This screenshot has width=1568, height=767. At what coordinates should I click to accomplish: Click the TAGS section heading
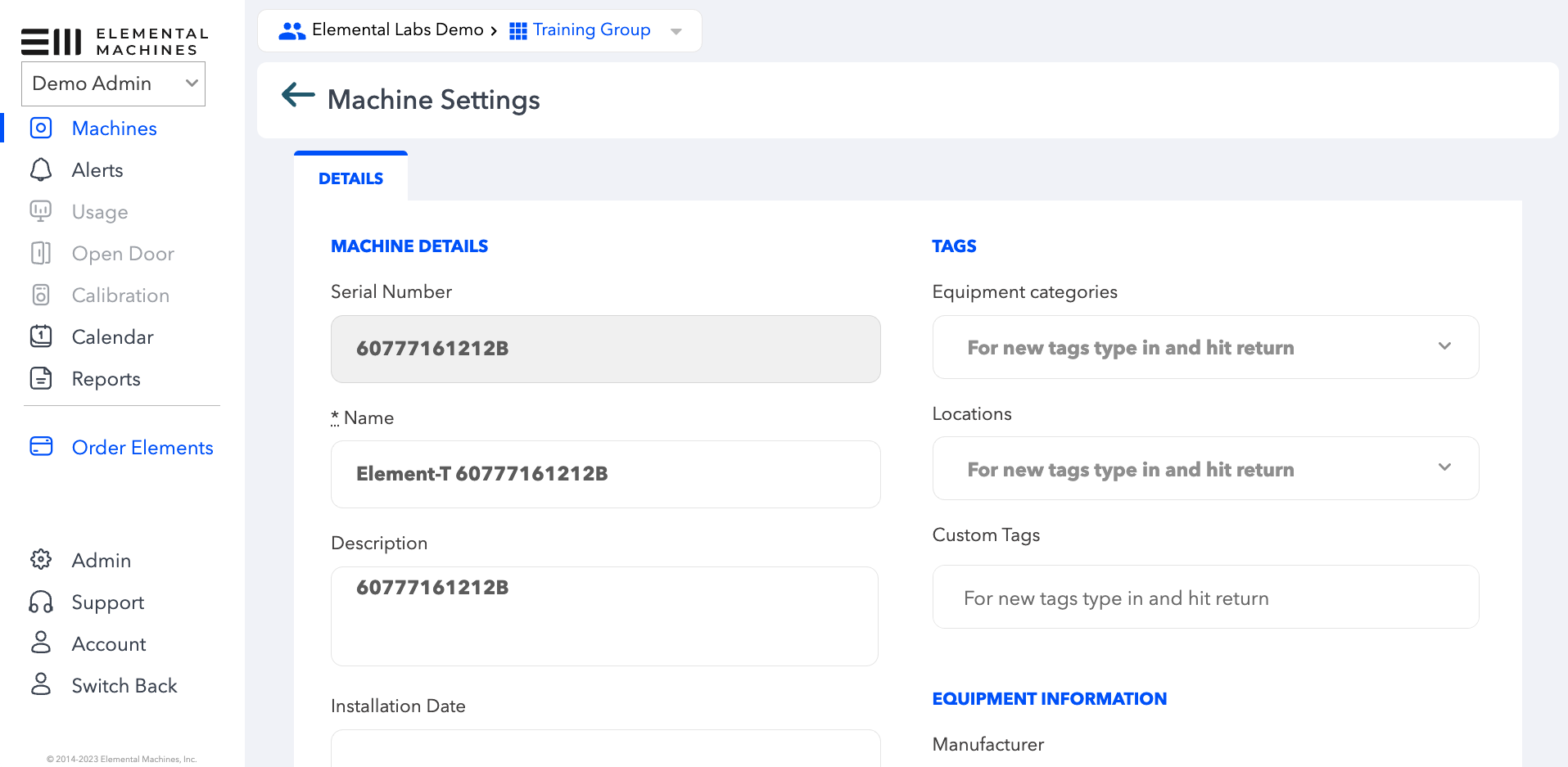point(954,246)
